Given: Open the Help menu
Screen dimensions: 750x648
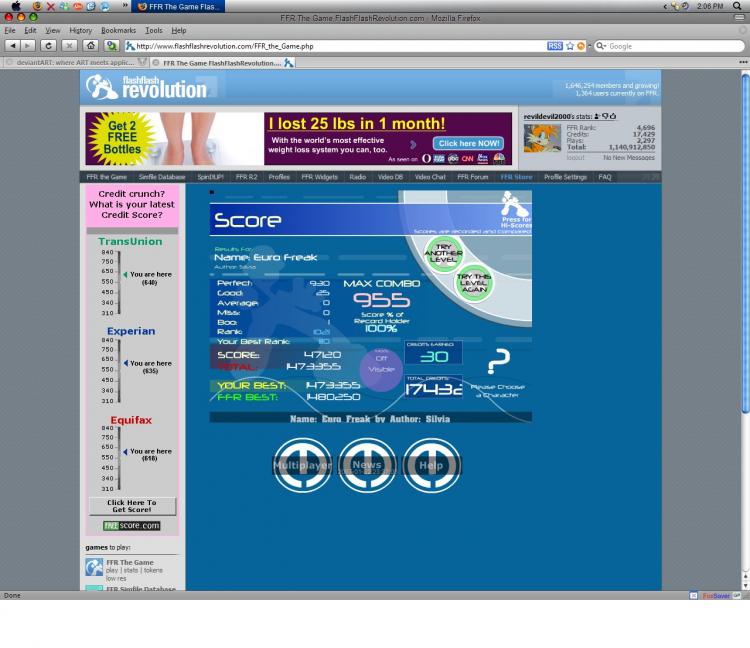Looking at the screenshot, I should pos(179,30).
